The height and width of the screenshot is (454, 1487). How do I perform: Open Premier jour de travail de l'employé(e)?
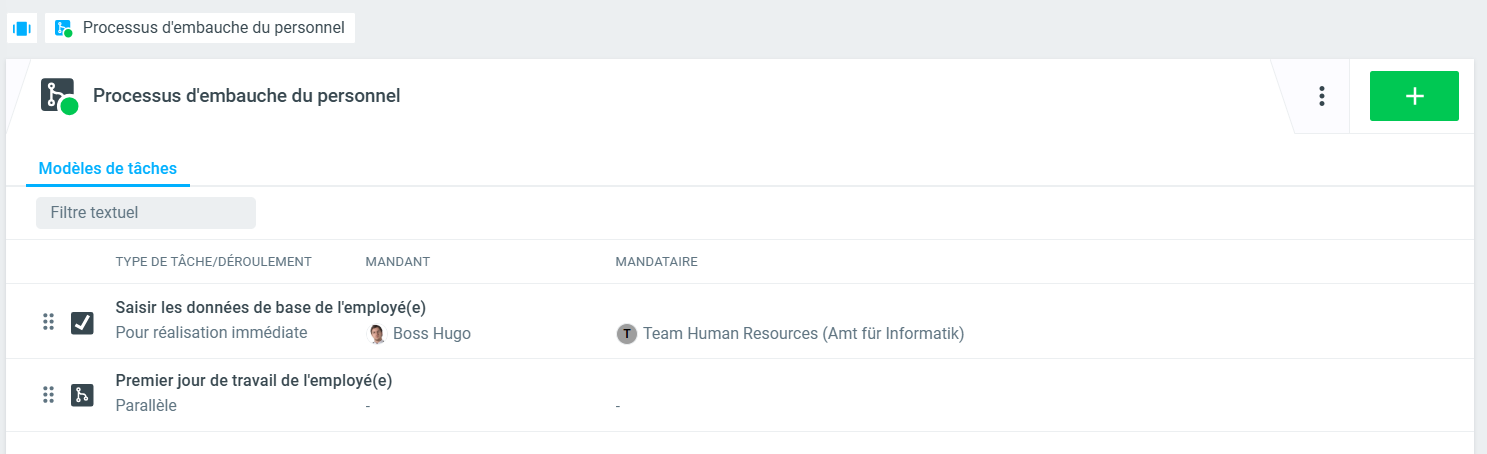[x=254, y=381]
